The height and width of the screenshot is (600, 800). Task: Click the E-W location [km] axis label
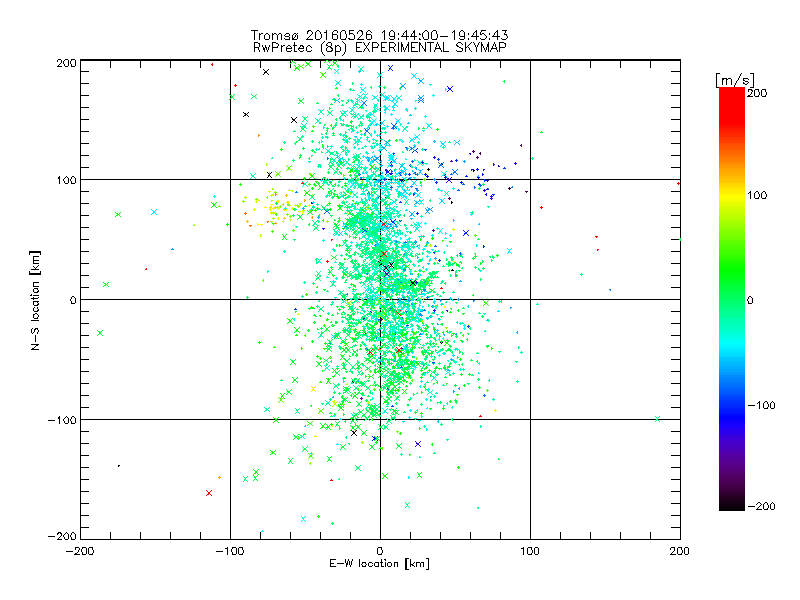click(x=379, y=564)
